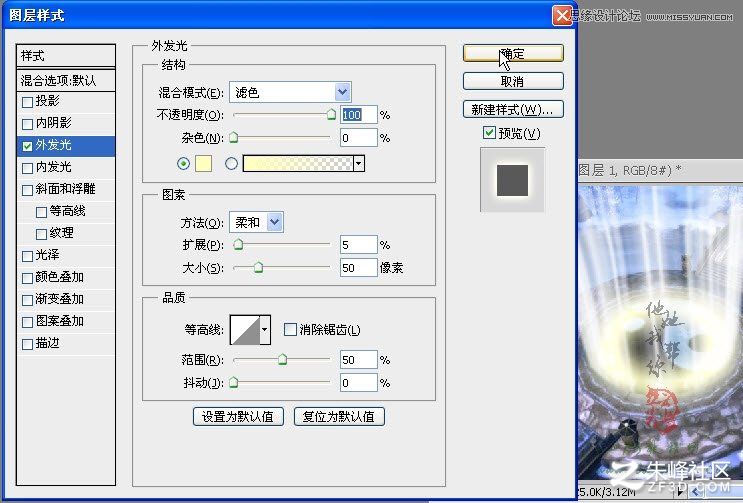
Task: Click the 扩展 slider handle
Action: click(238, 244)
